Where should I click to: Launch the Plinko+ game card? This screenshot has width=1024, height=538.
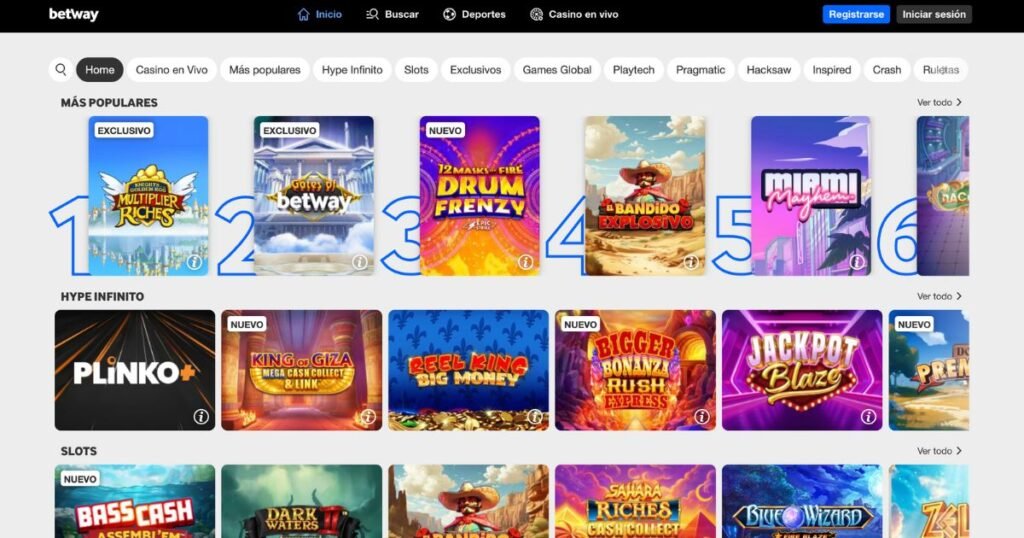point(135,370)
